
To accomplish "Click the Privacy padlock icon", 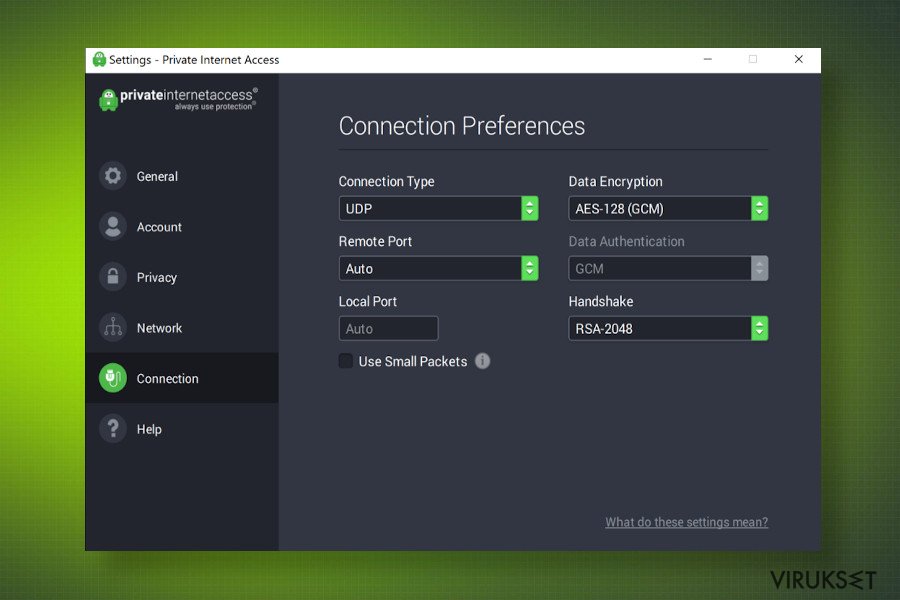I will pyautogui.click(x=113, y=277).
